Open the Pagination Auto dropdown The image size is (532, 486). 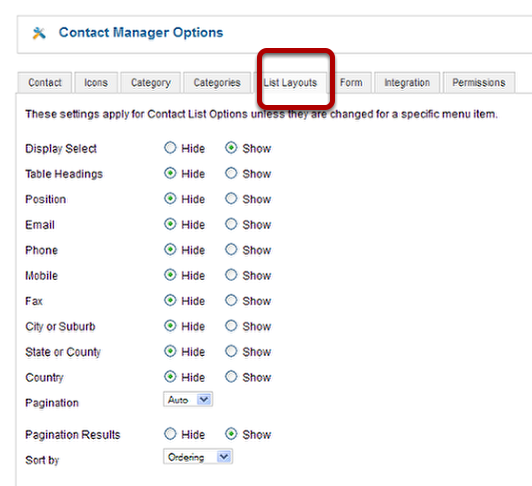tap(188, 399)
